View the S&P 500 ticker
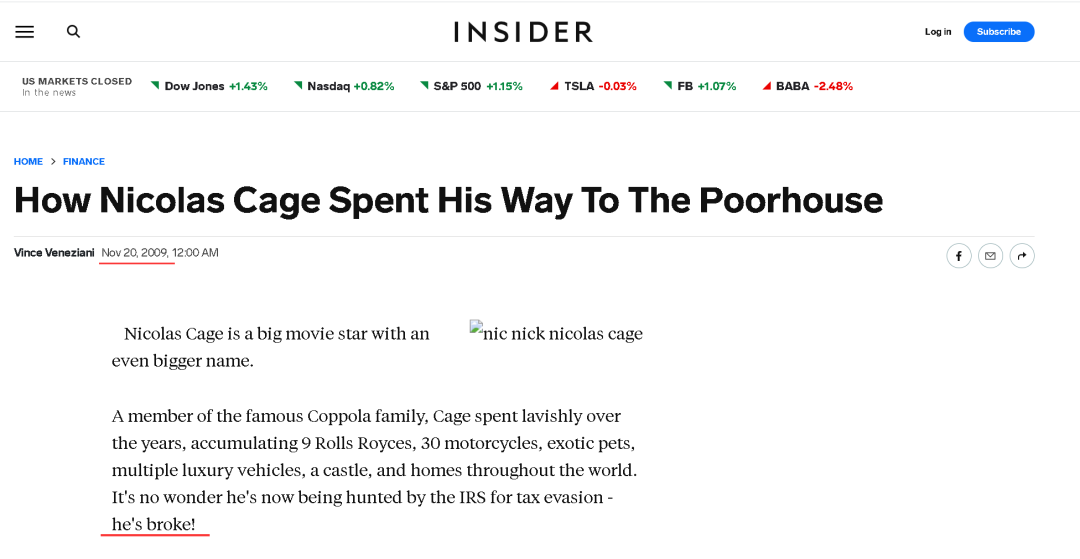Viewport: 1080px width, 559px height. coord(471,86)
